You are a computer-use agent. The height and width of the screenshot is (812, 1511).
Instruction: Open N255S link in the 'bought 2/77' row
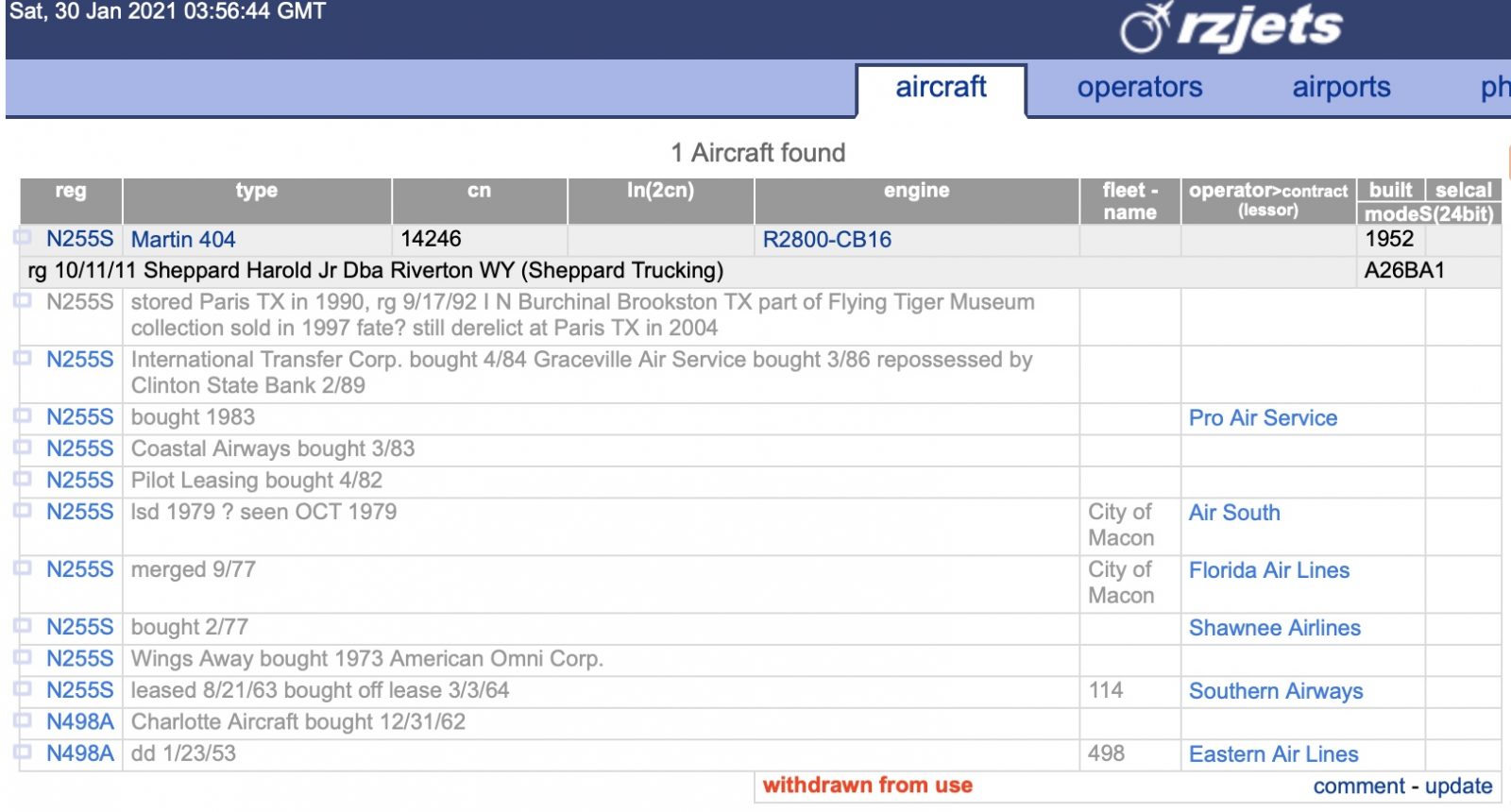(x=80, y=627)
